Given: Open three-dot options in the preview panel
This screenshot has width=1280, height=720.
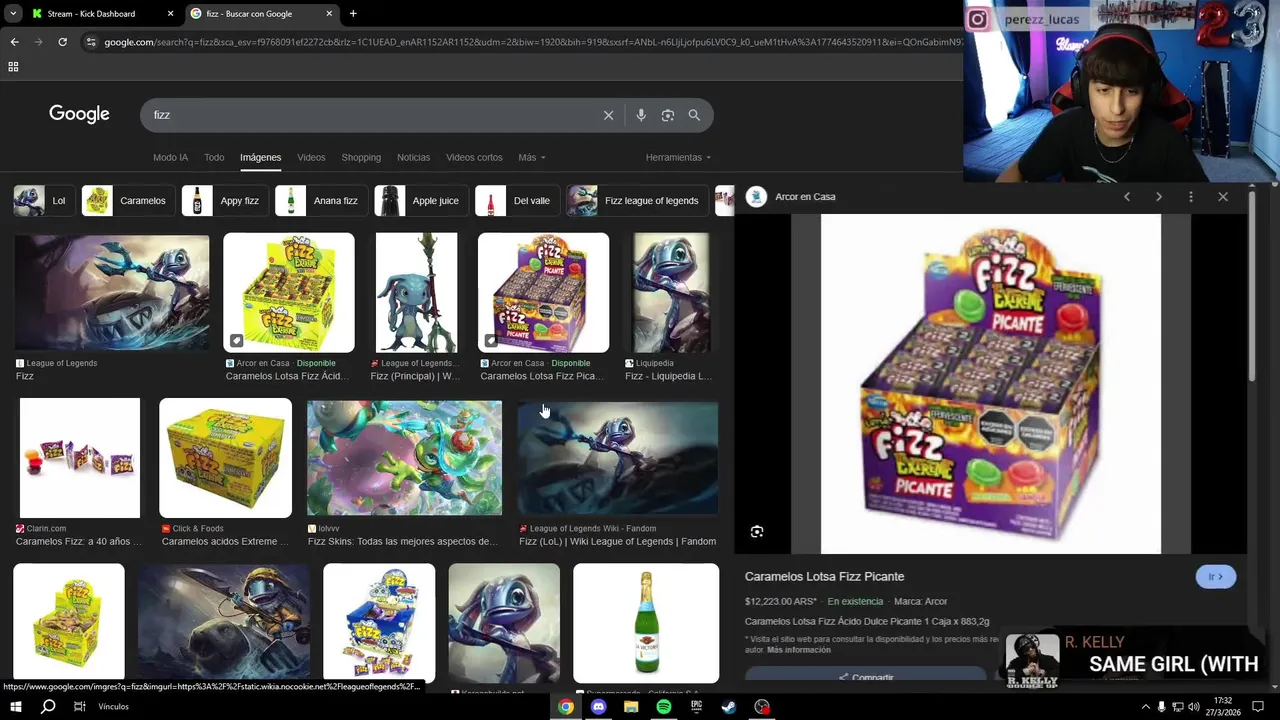Looking at the screenshot, I should tap(1191, 197).
